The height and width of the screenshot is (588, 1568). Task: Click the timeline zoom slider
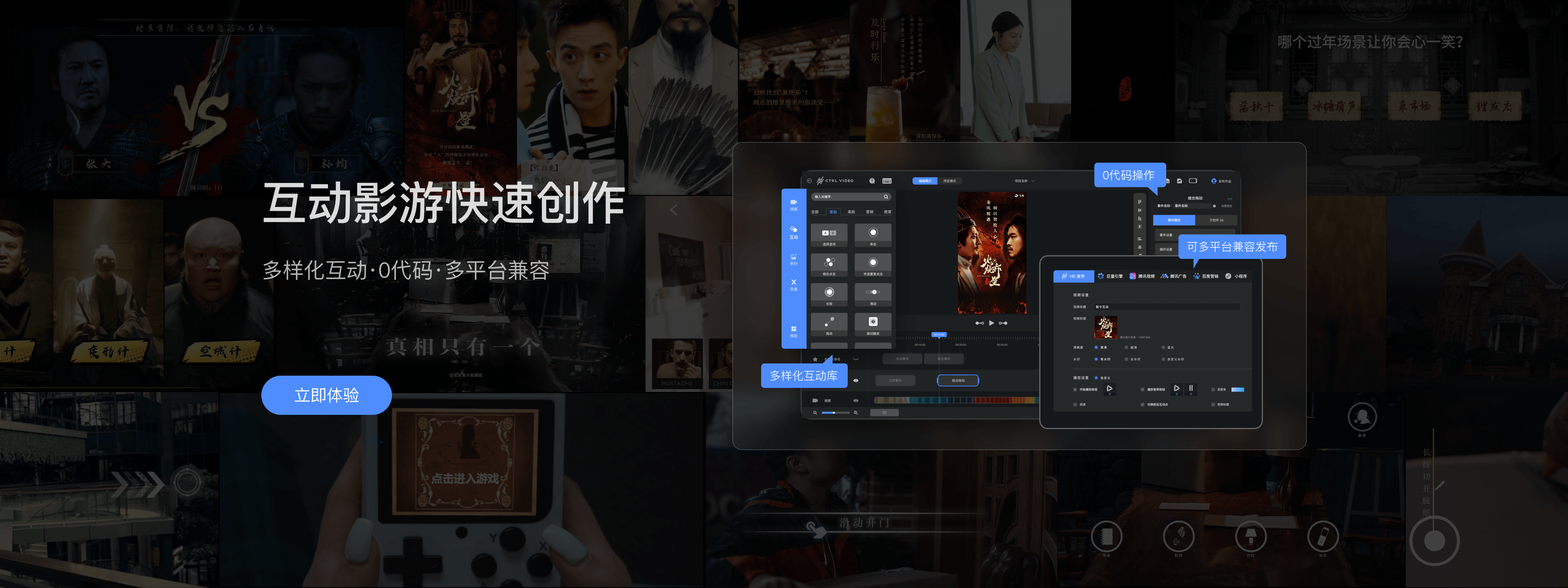(836, 413)
